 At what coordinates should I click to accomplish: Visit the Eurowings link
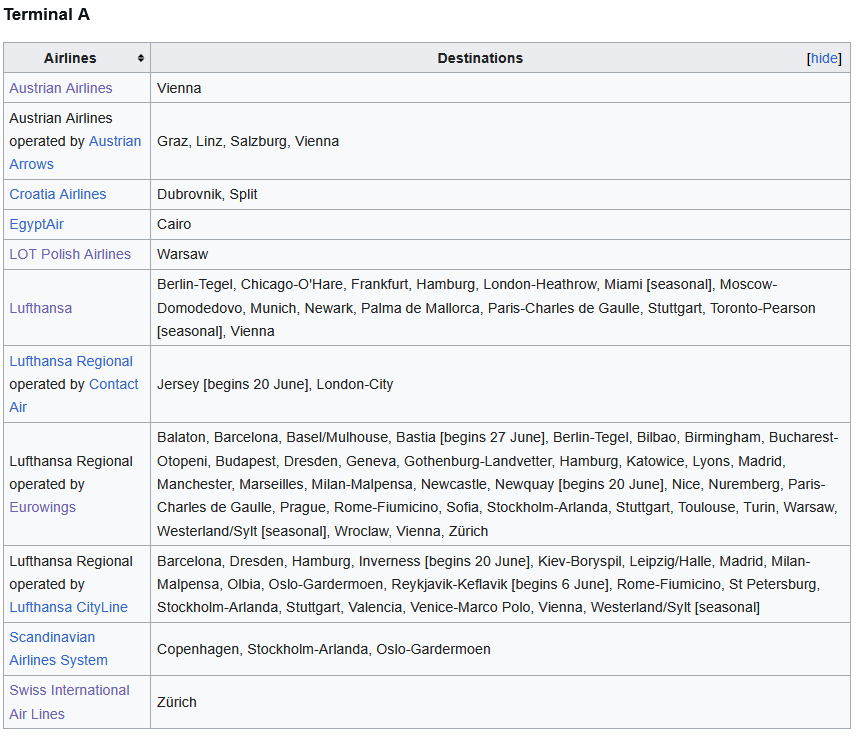click(x=42, y=507)
